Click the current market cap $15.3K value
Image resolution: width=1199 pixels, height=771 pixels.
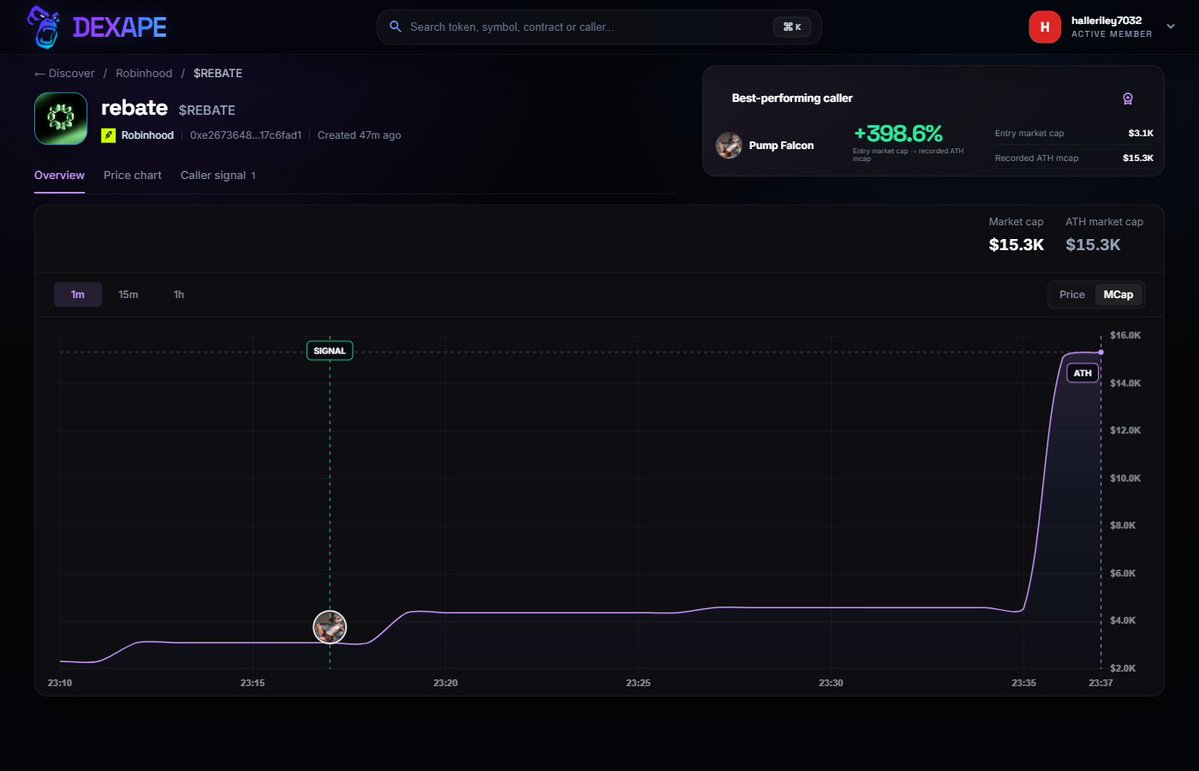(1016, 245)
